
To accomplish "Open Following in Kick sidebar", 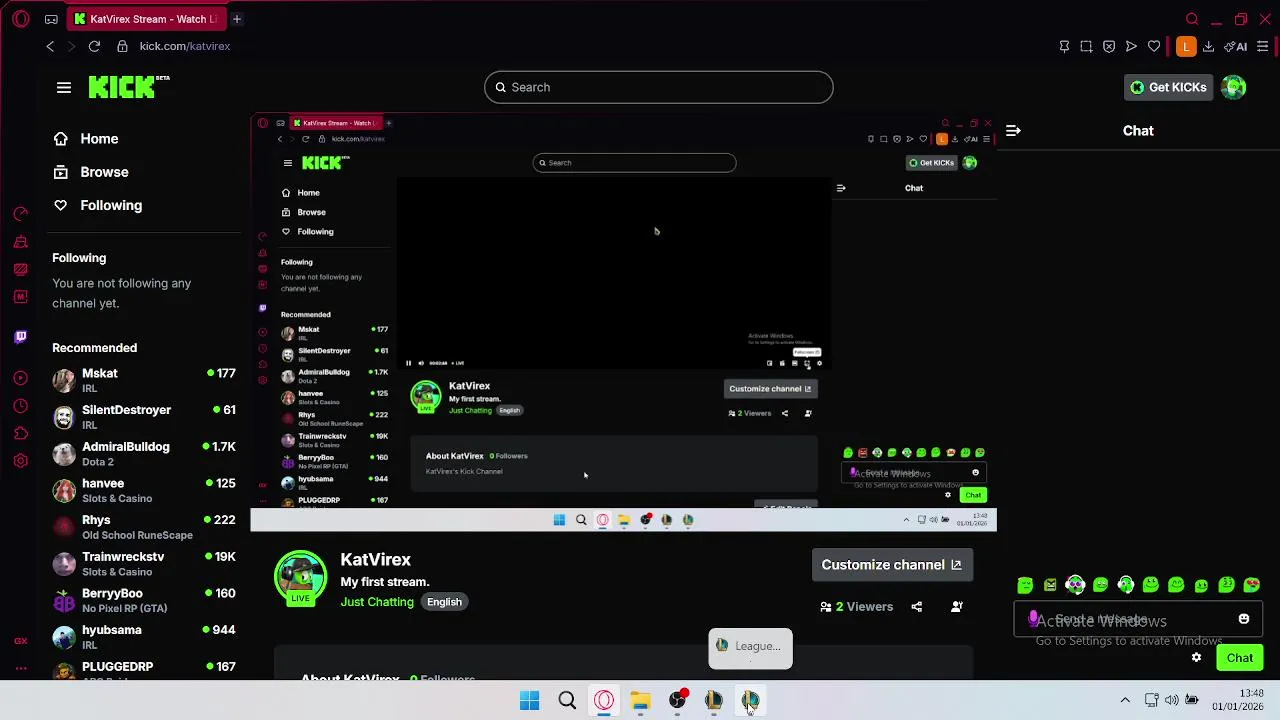I will pyautogui.click(x=98, y=205).
